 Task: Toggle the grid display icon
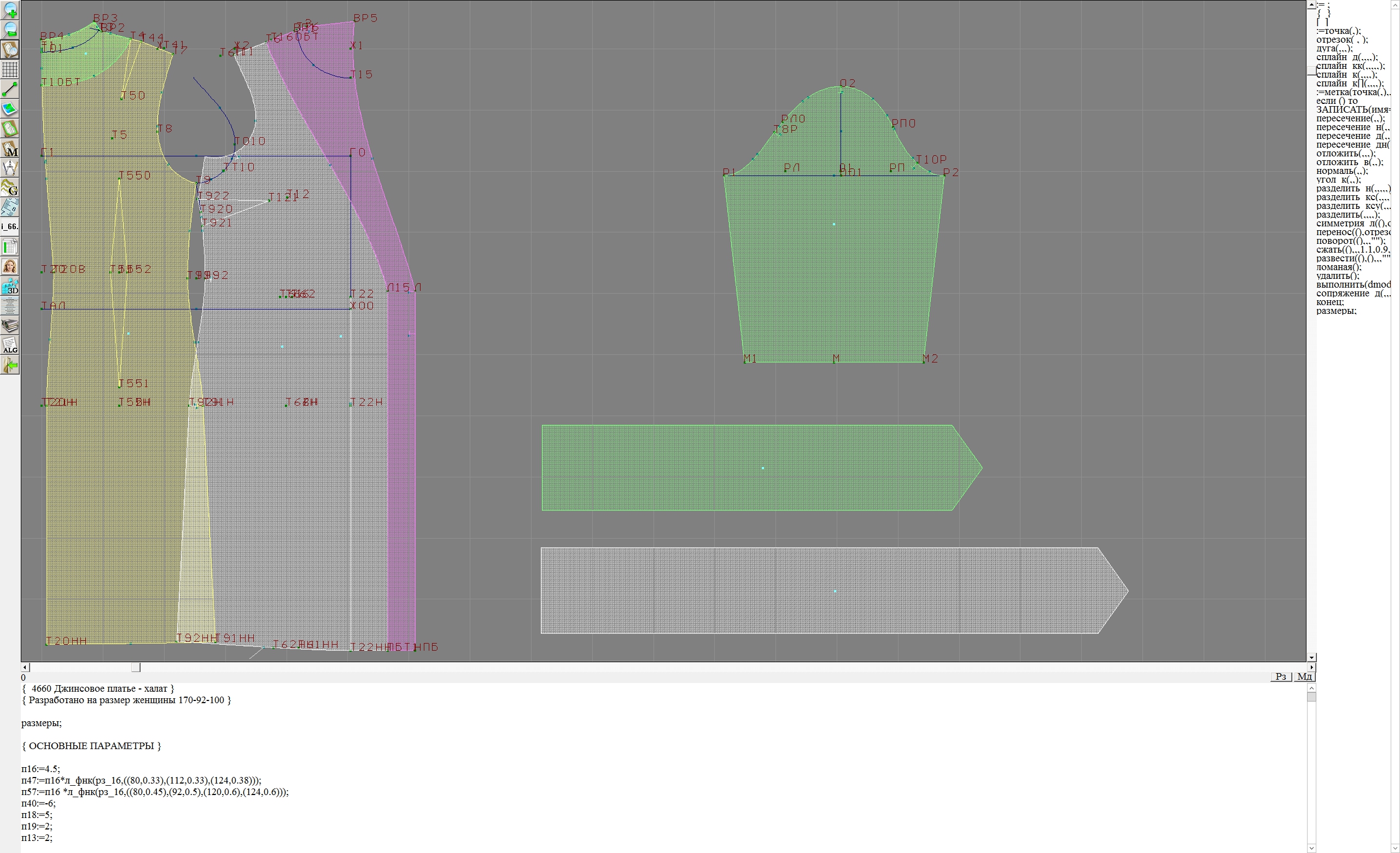(10, 69)
